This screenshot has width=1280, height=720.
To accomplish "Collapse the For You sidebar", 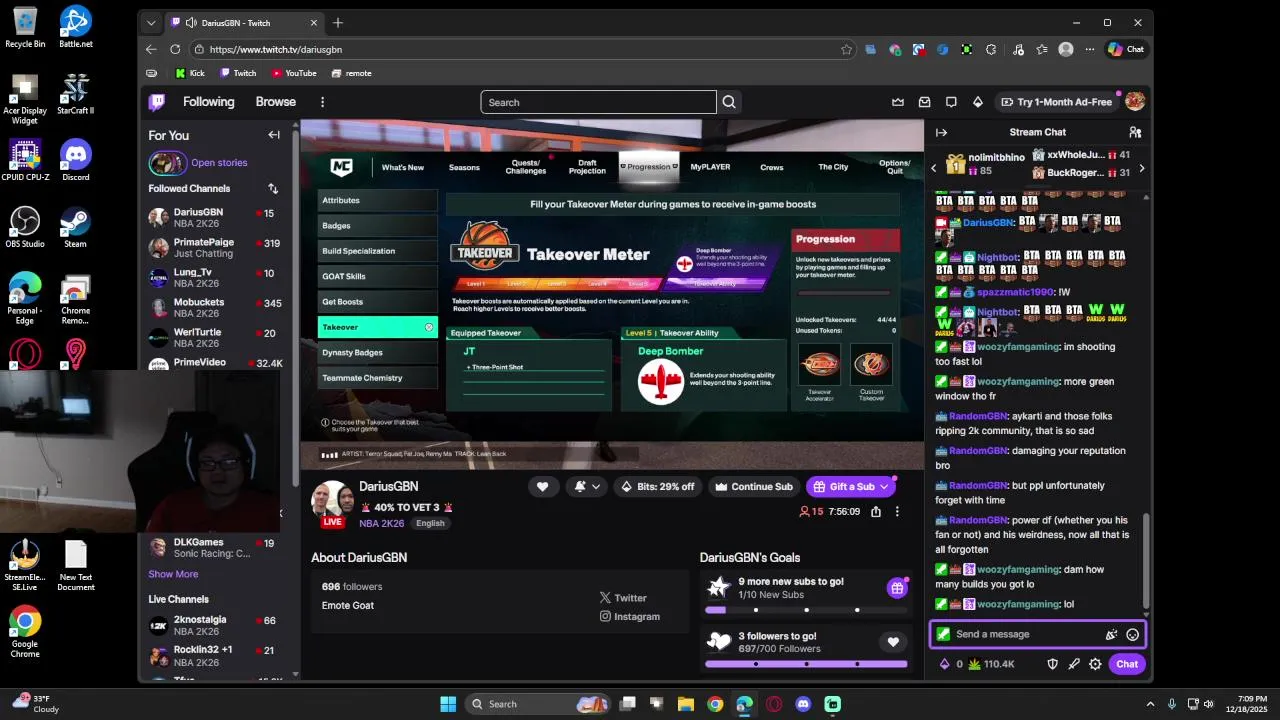I will click(274, 135).
